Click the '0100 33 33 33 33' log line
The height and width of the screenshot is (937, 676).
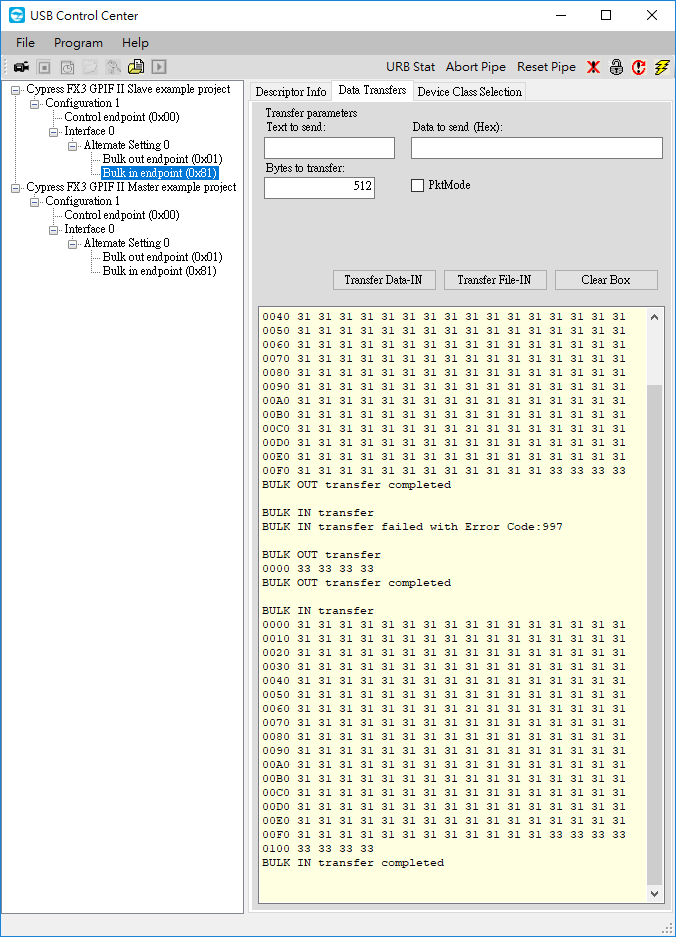(x=318, y=849)
